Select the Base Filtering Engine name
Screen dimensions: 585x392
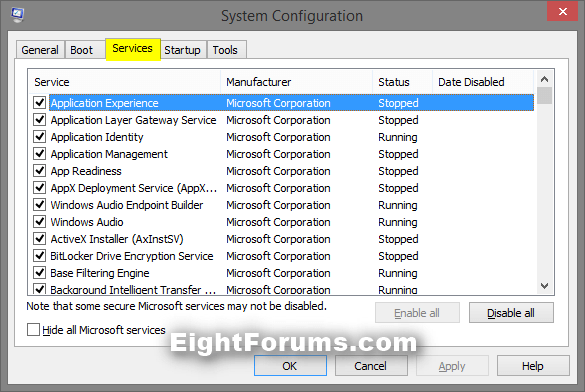pos(100,273)
